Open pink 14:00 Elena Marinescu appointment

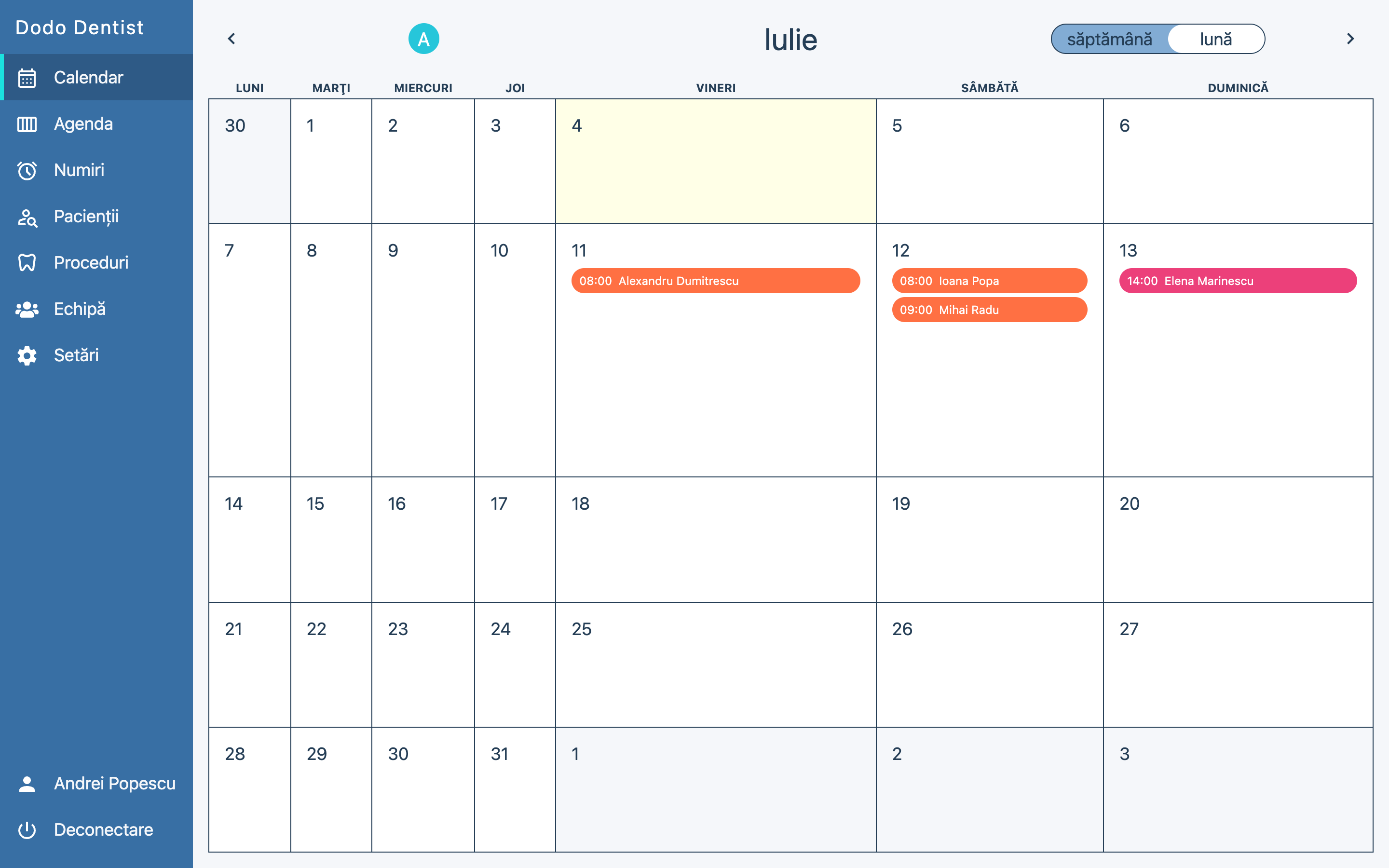coord(1238,281)
